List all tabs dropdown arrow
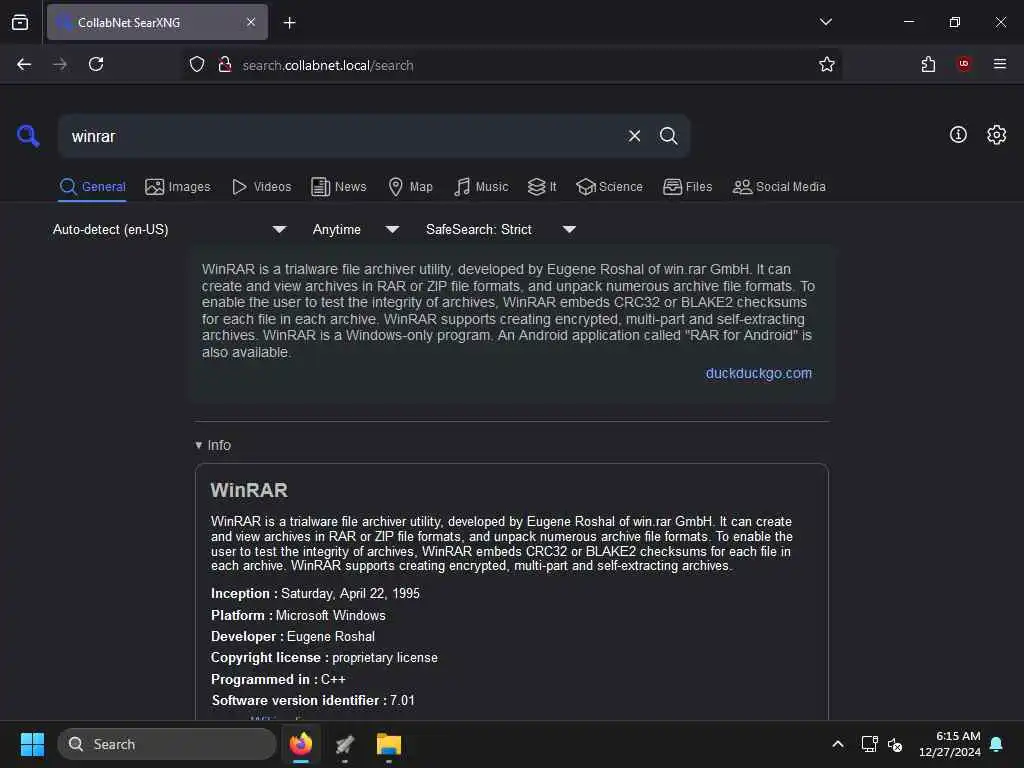Image resolution: width=1024 pixels, height=768 pixels. click(825, 22)
